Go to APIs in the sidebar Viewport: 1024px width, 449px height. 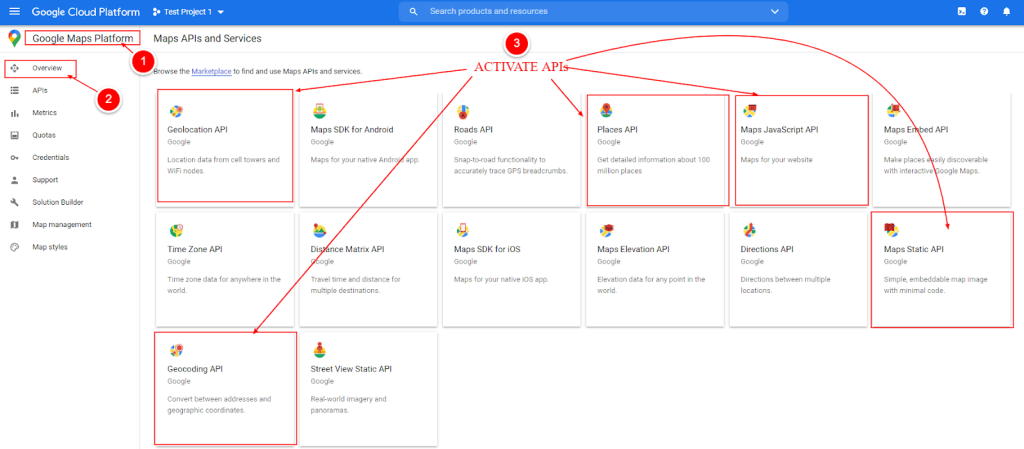(40, 90)
